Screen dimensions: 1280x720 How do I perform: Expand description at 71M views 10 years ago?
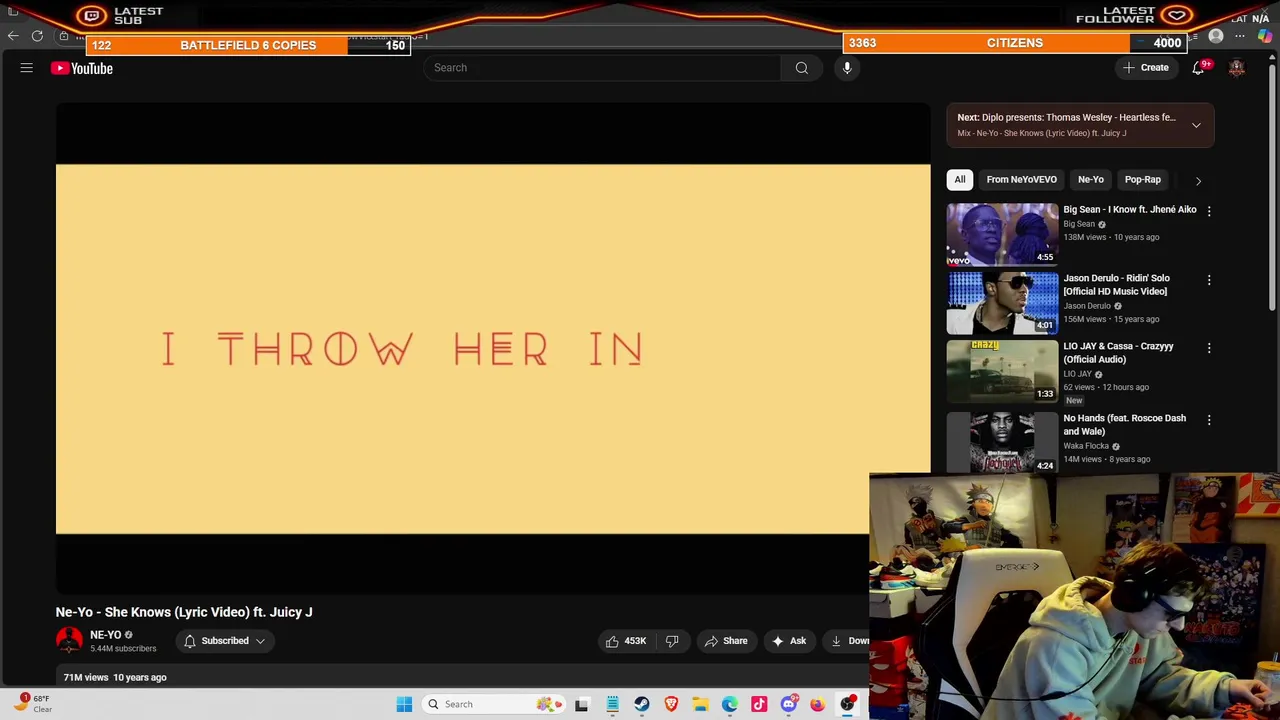pos(115,678)
